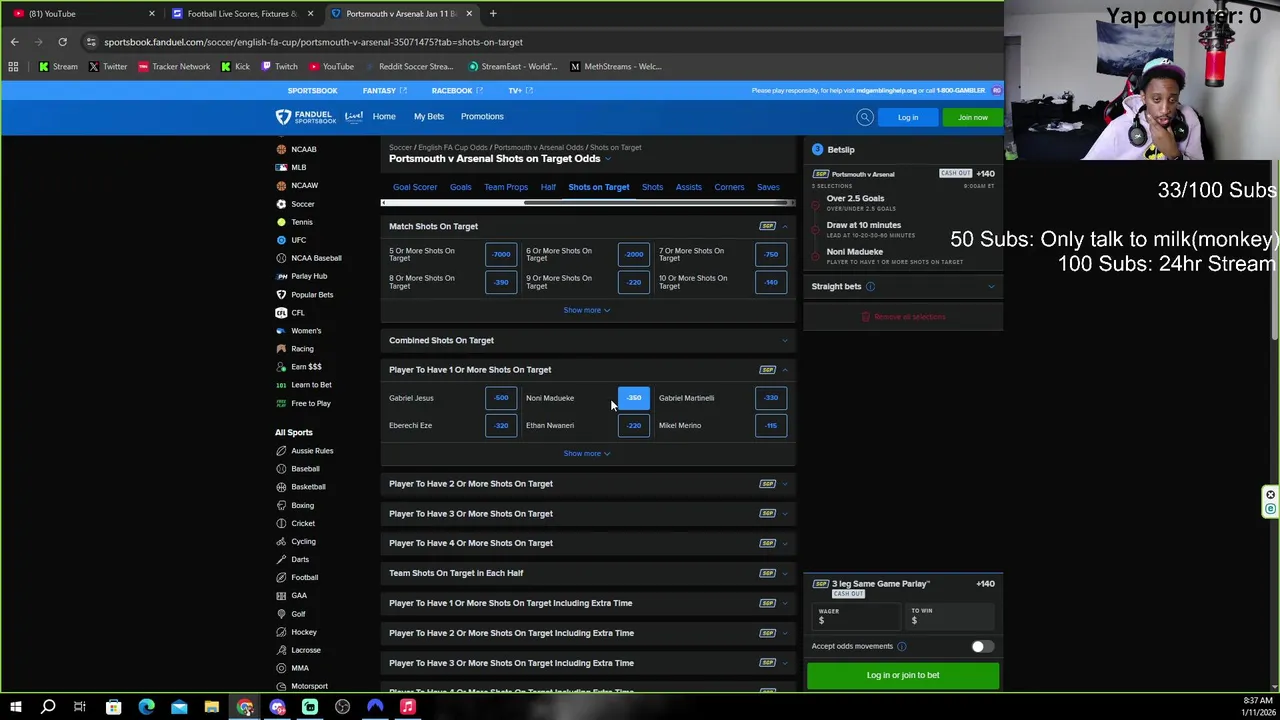The height and width of the screenshot is (720, 1280).
Task: Open OBS Studio from taskbar
Action: point(343,707)
